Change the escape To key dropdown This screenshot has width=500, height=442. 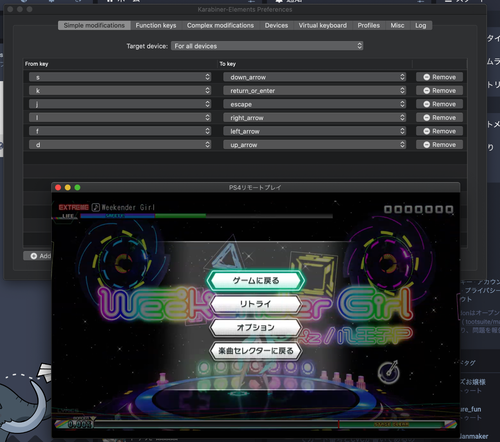pos(315,104)
